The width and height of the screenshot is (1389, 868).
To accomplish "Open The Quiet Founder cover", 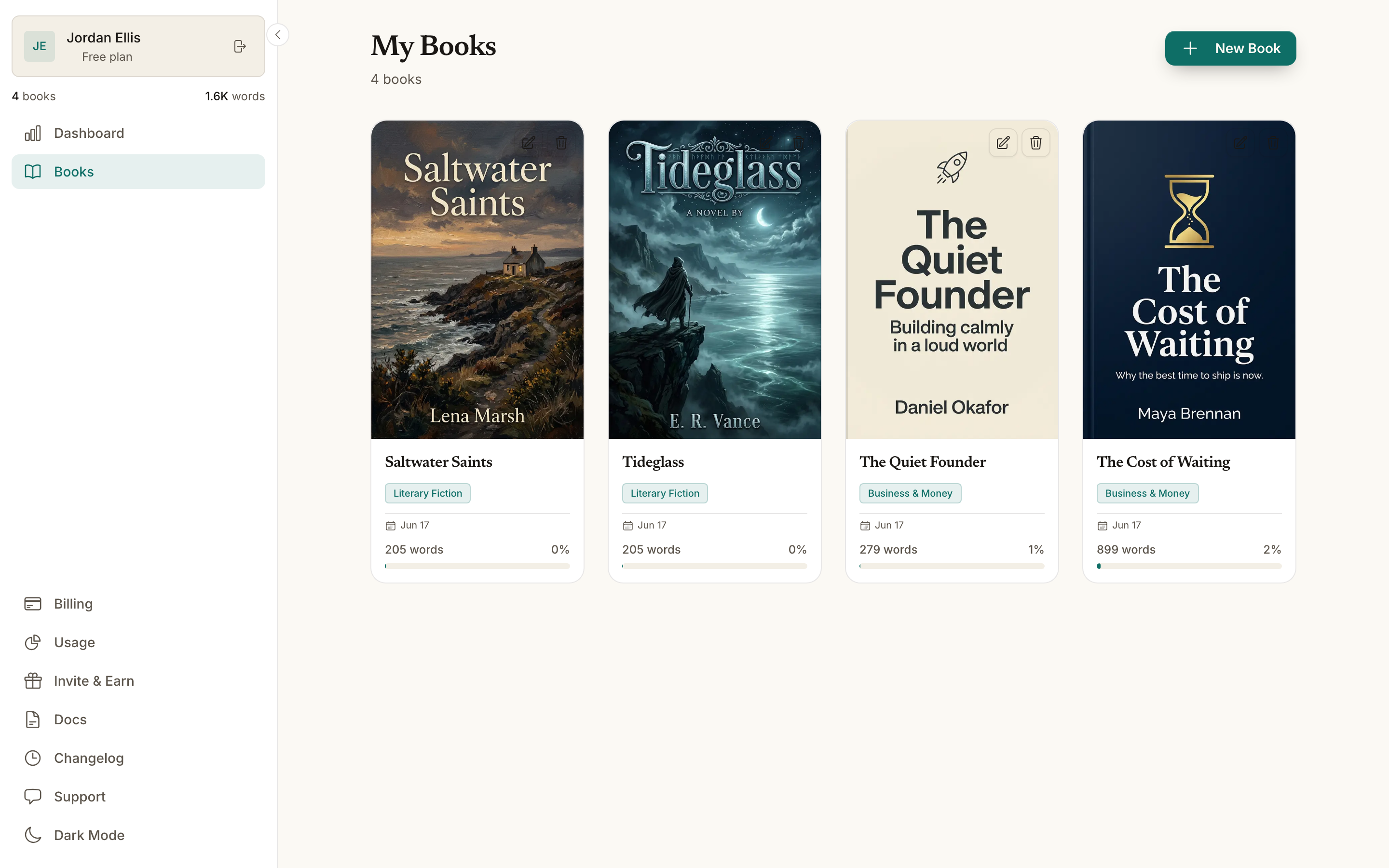I will coord(952,280).
